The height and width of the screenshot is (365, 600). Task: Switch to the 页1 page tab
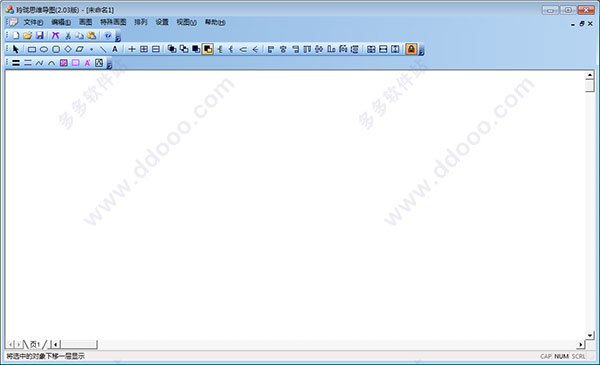[x=35, y=344]
